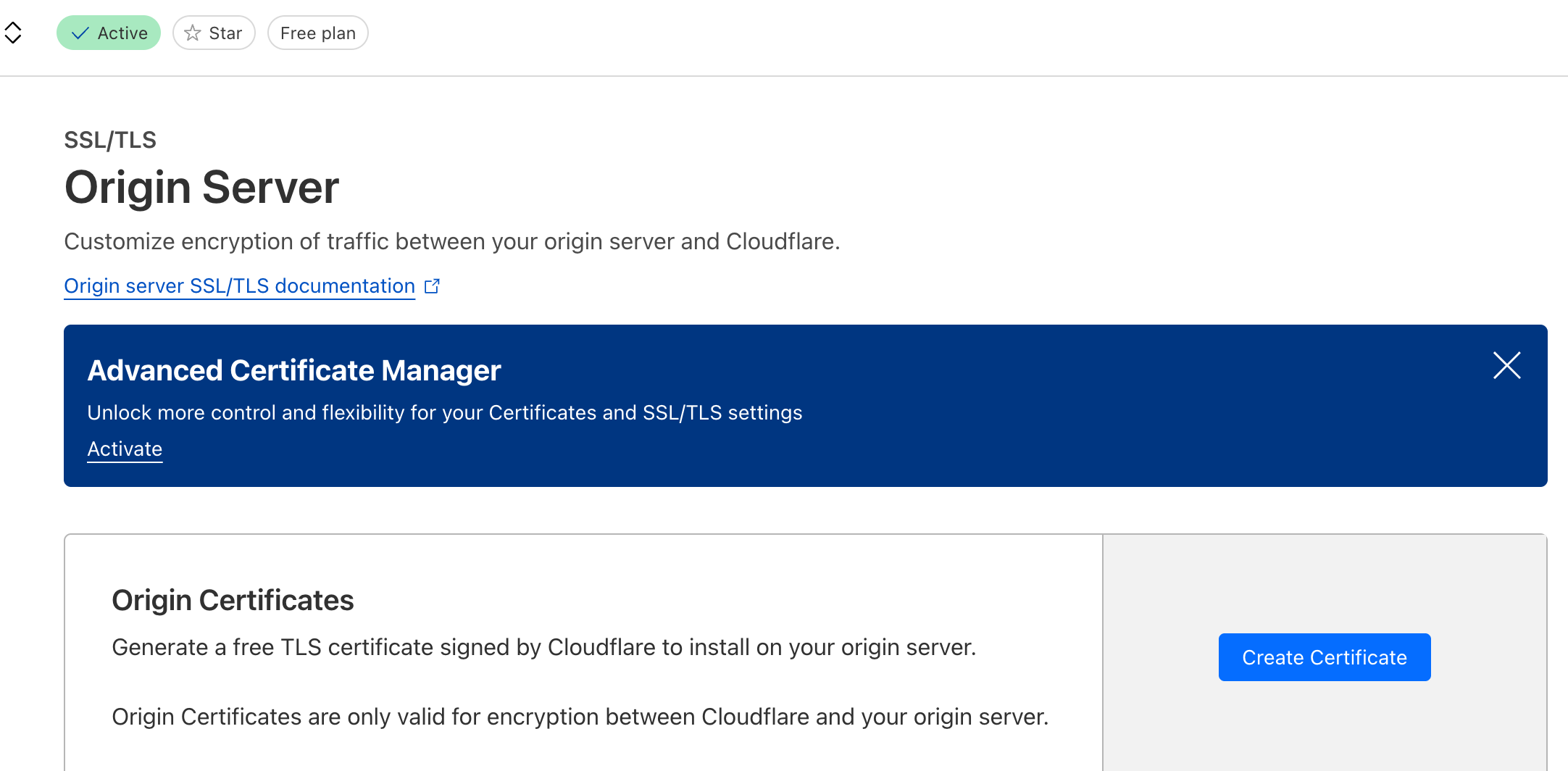Click the Origin Server page title
Screen dimensions: 1568x771
point(201,188)
